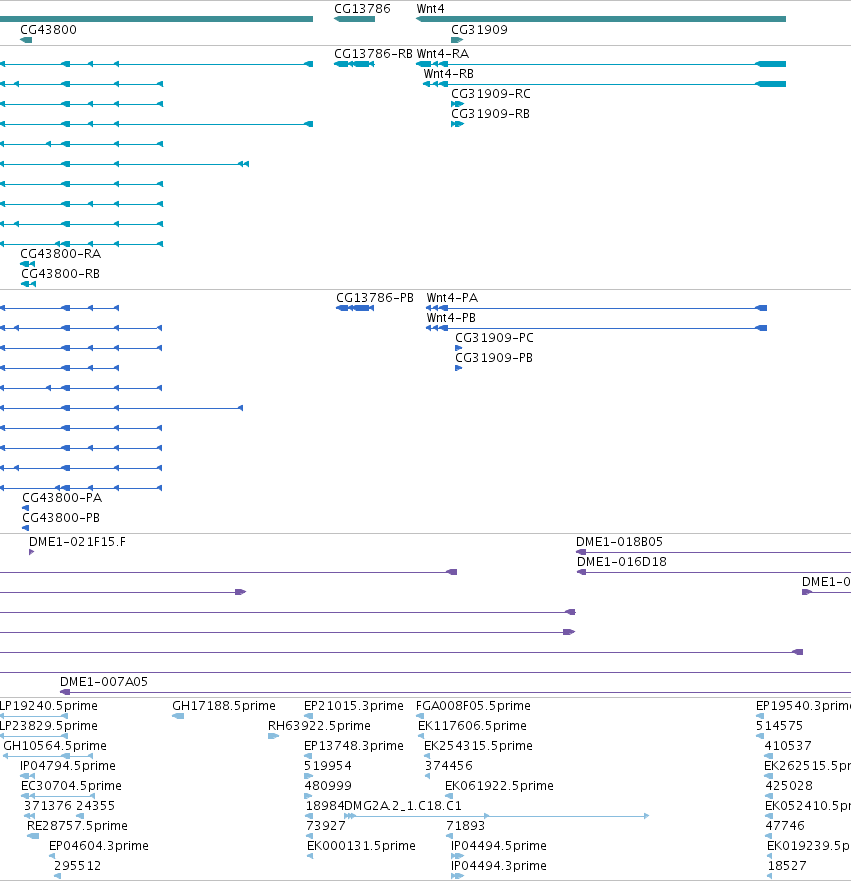851x881 pixels.
Task: Click the DME1-021F15.F clone label
Action: pos(78,542)
